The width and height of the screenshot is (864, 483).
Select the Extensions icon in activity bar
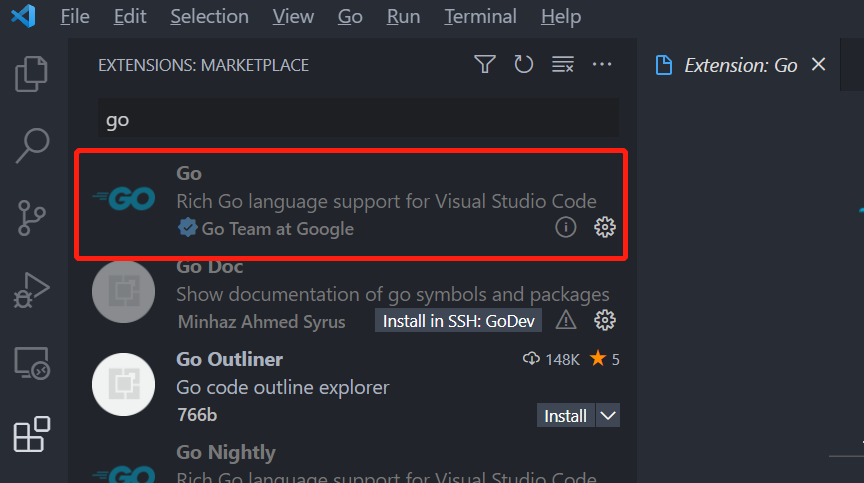(31, 435)
